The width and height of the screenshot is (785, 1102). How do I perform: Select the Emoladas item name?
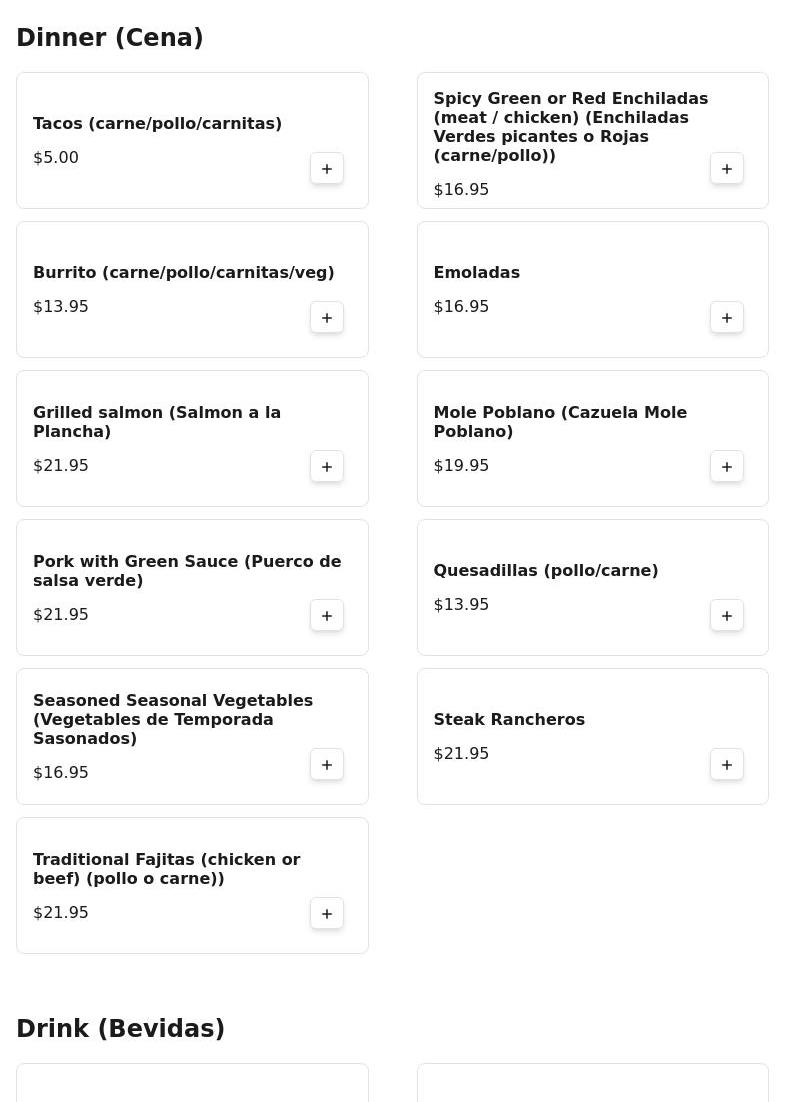476,272
